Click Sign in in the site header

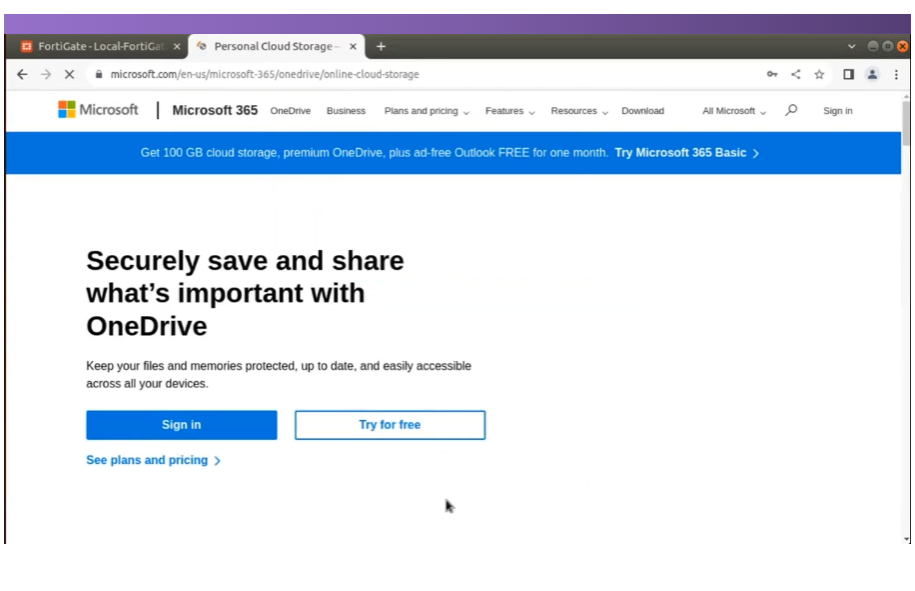837,111
